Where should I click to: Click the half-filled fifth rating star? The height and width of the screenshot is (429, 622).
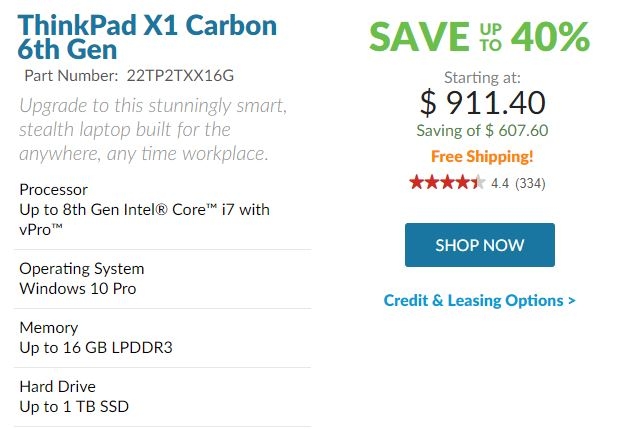pyautogui.click(x=478, y=183)
